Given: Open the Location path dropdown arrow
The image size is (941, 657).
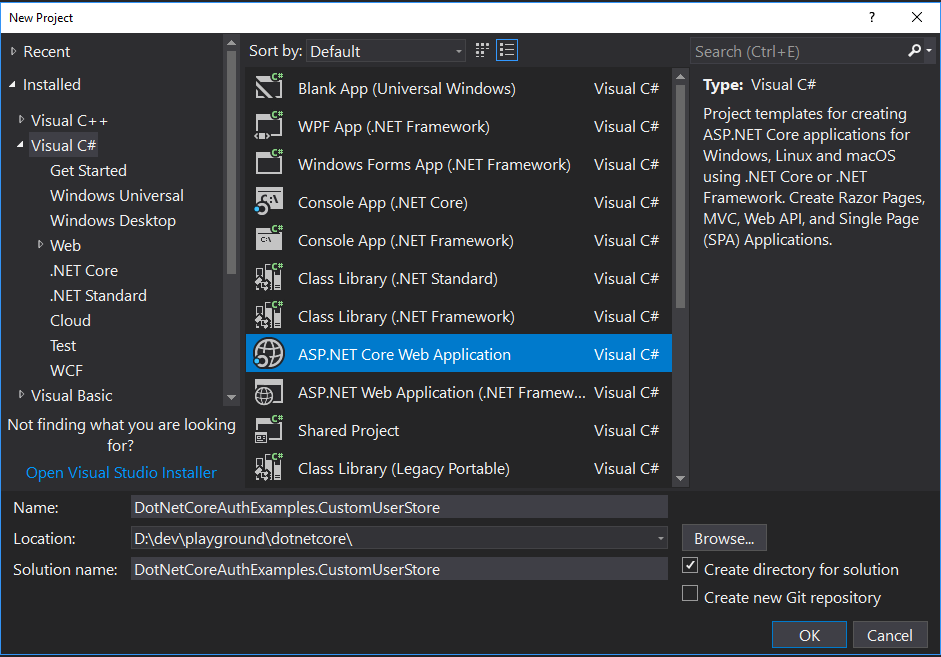Looking at the screenshot, I should point(661,538).
